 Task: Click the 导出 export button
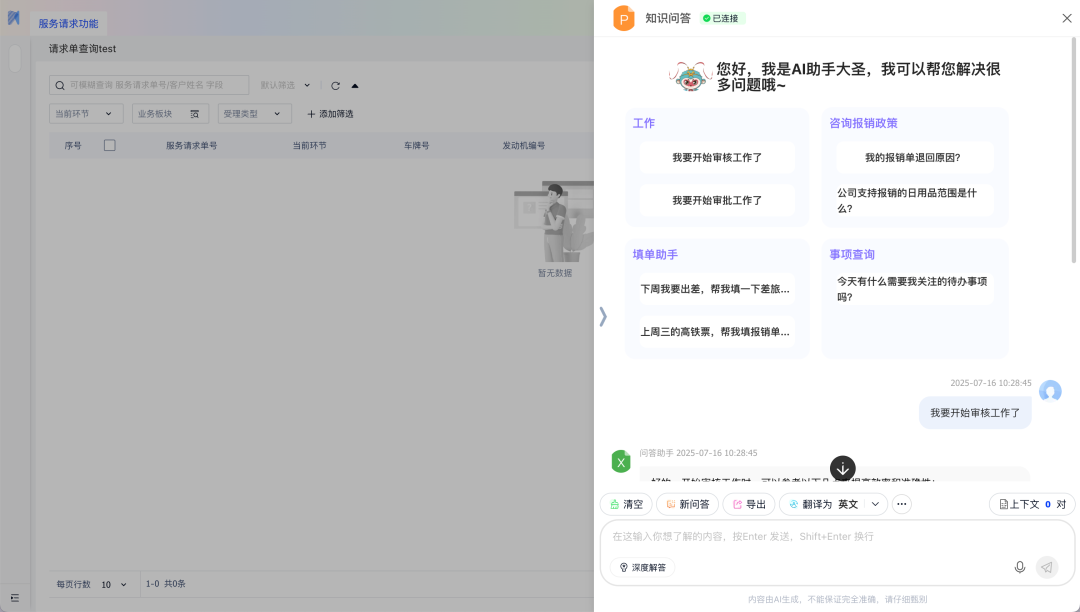pos(748,504)
